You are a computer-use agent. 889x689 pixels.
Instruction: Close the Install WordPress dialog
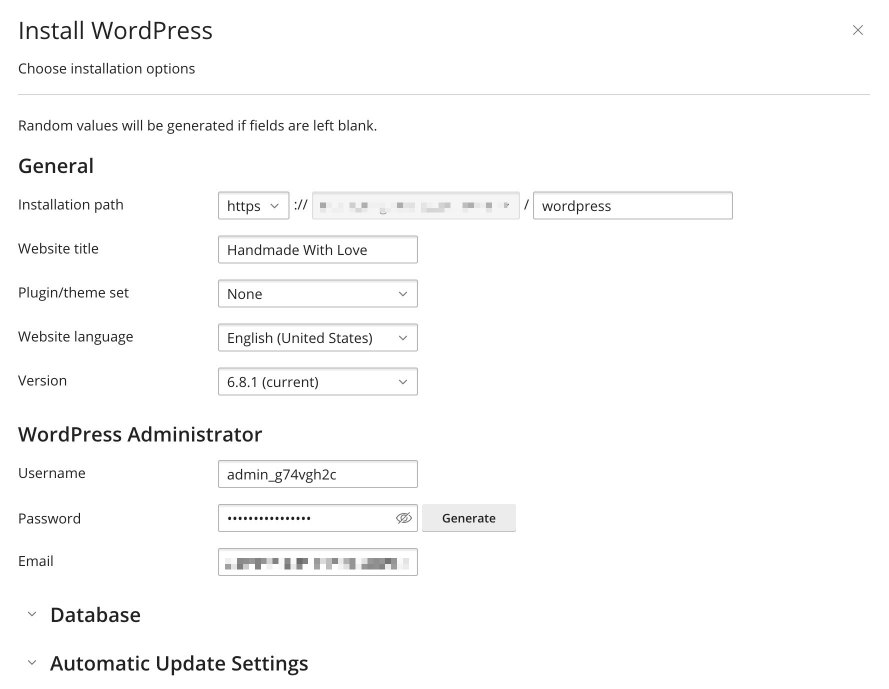pyautogui.click(x=857, y=30)
